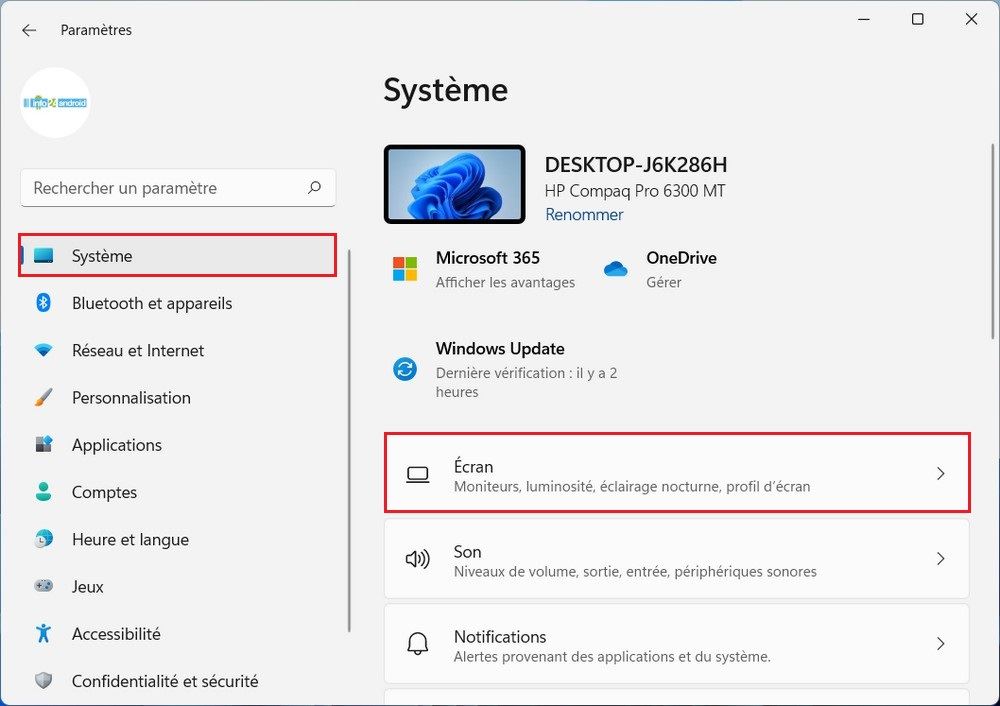
Task: Click the HP Compaq Pro 6300 MT text
Action: (x=635, y=191)
